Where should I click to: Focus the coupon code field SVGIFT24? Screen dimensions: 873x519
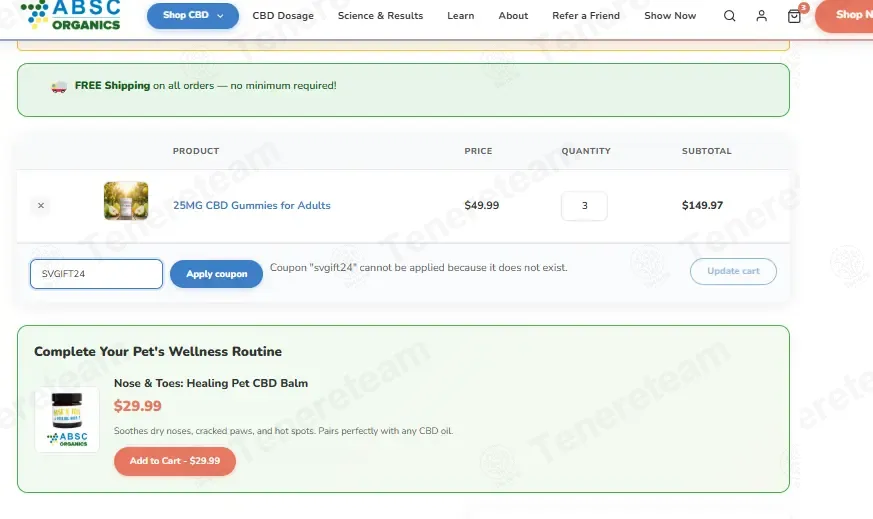96,274
